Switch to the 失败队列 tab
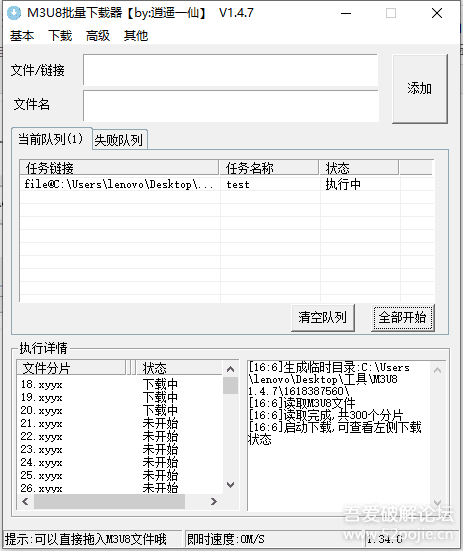 point(119,140)
